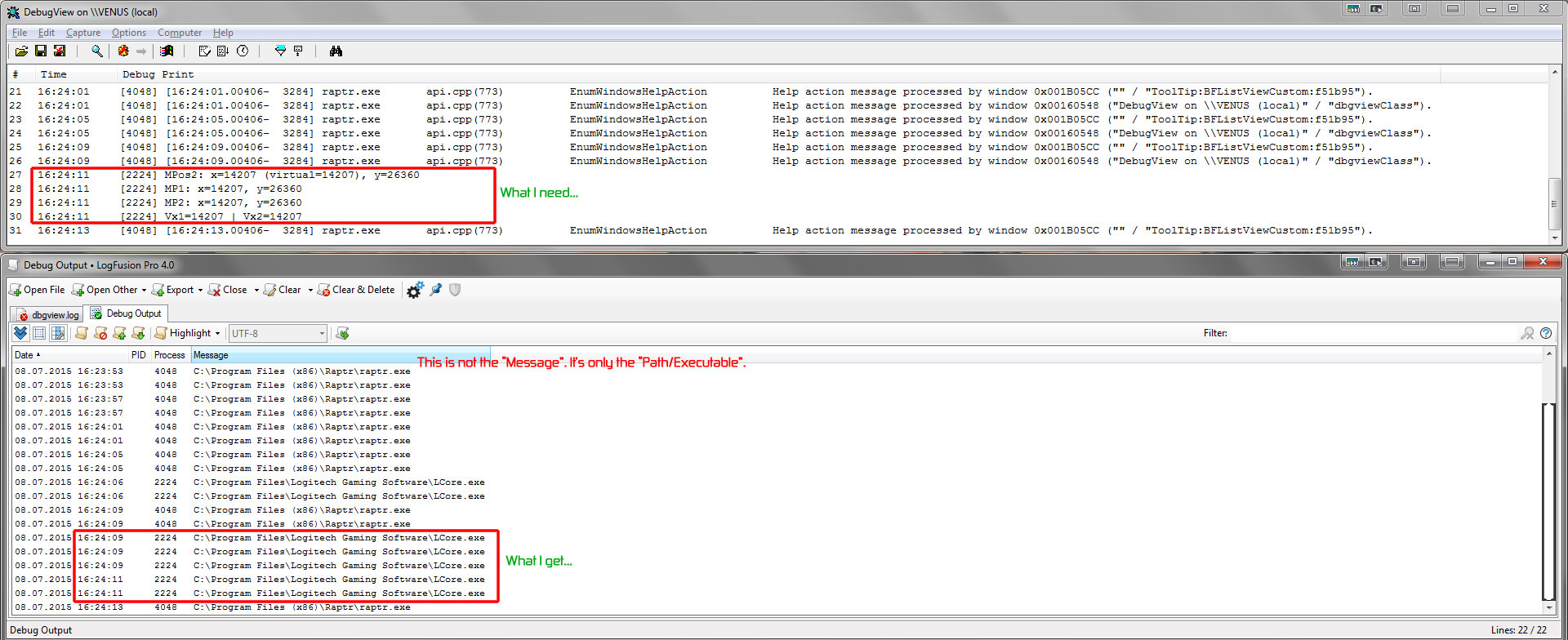Toggle the Autoscroll double-arrow button in LogFusion

(x=20, y=333)
